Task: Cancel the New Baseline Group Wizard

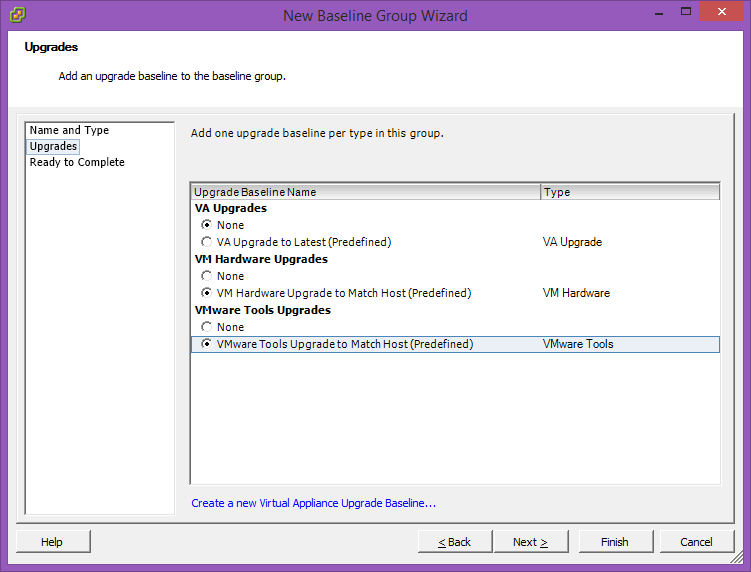Action: (696, 542)
